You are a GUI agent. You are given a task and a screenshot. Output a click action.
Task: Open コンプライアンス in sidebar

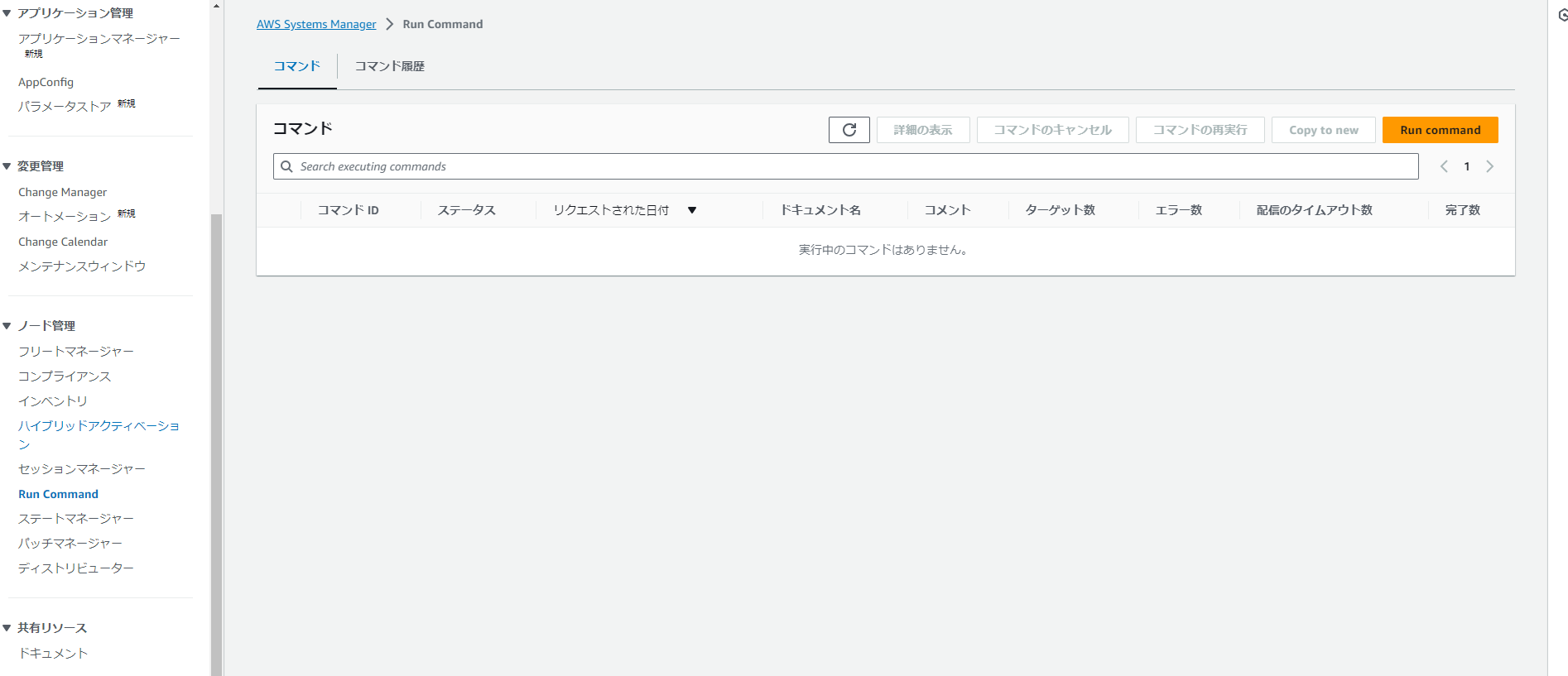click(65, 376)
